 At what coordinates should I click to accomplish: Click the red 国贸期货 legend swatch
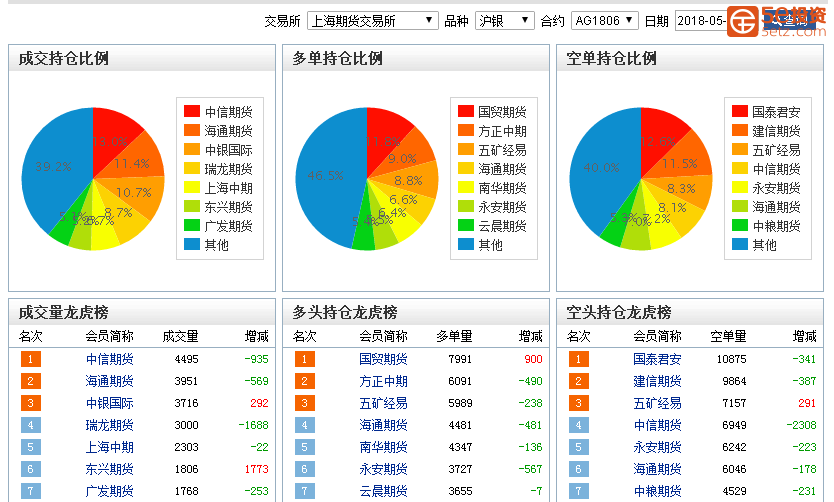click(x=465, y=111)
